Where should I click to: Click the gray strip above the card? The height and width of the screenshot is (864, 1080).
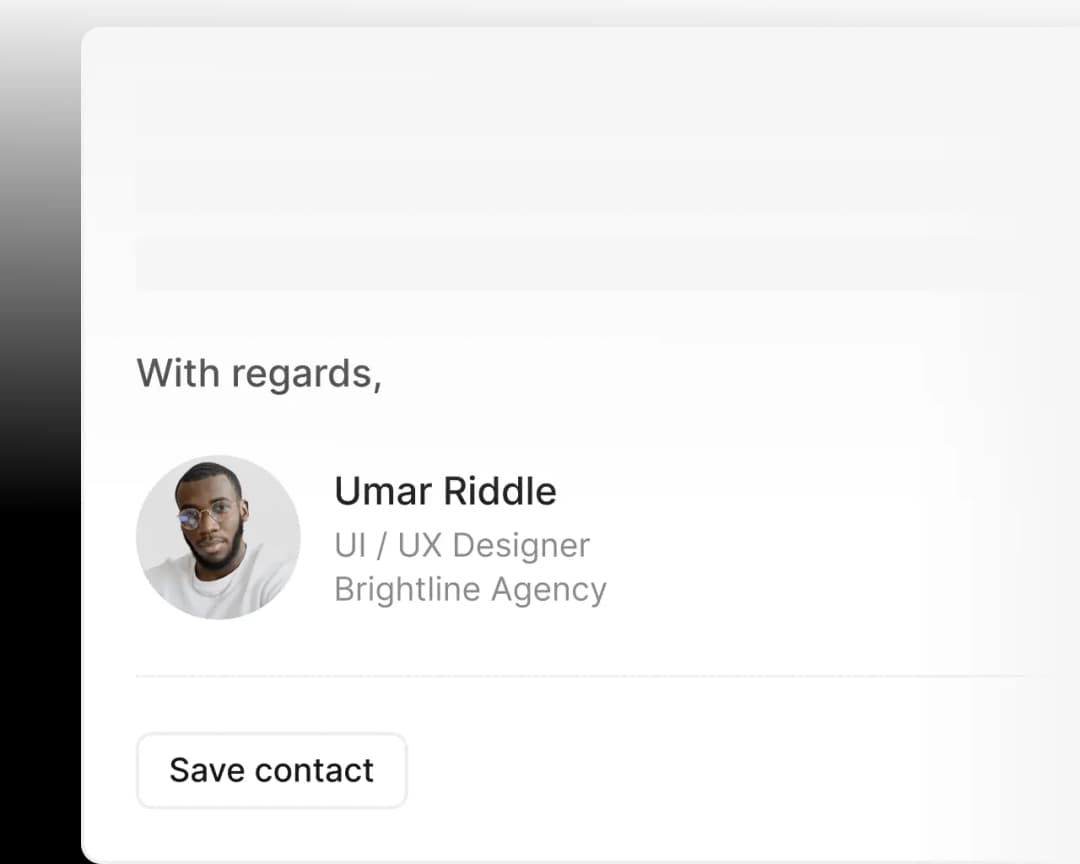click(540, 12)
